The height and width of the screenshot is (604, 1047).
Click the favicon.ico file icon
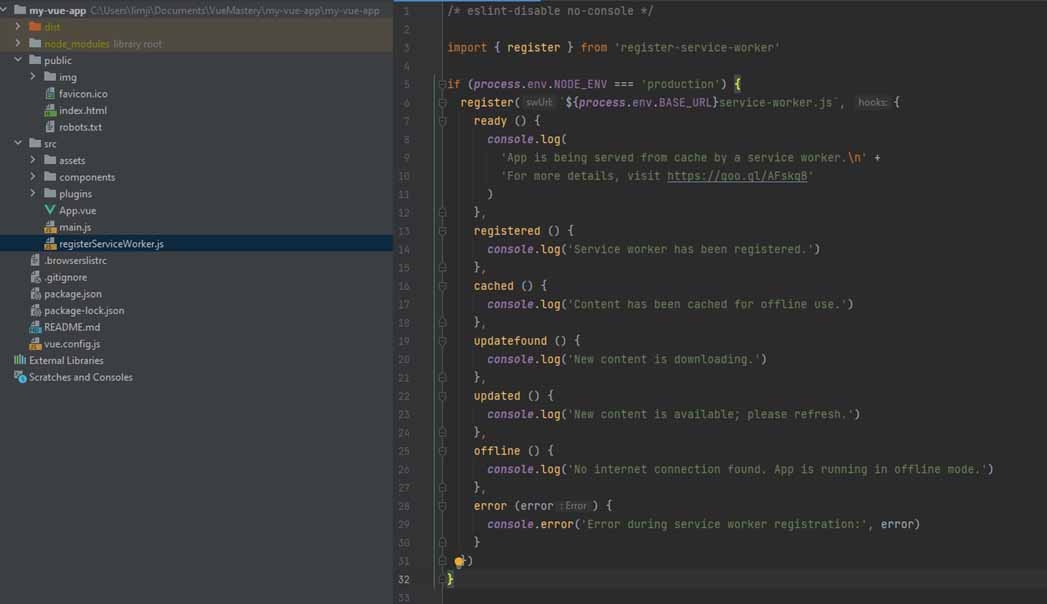(50, 94)
